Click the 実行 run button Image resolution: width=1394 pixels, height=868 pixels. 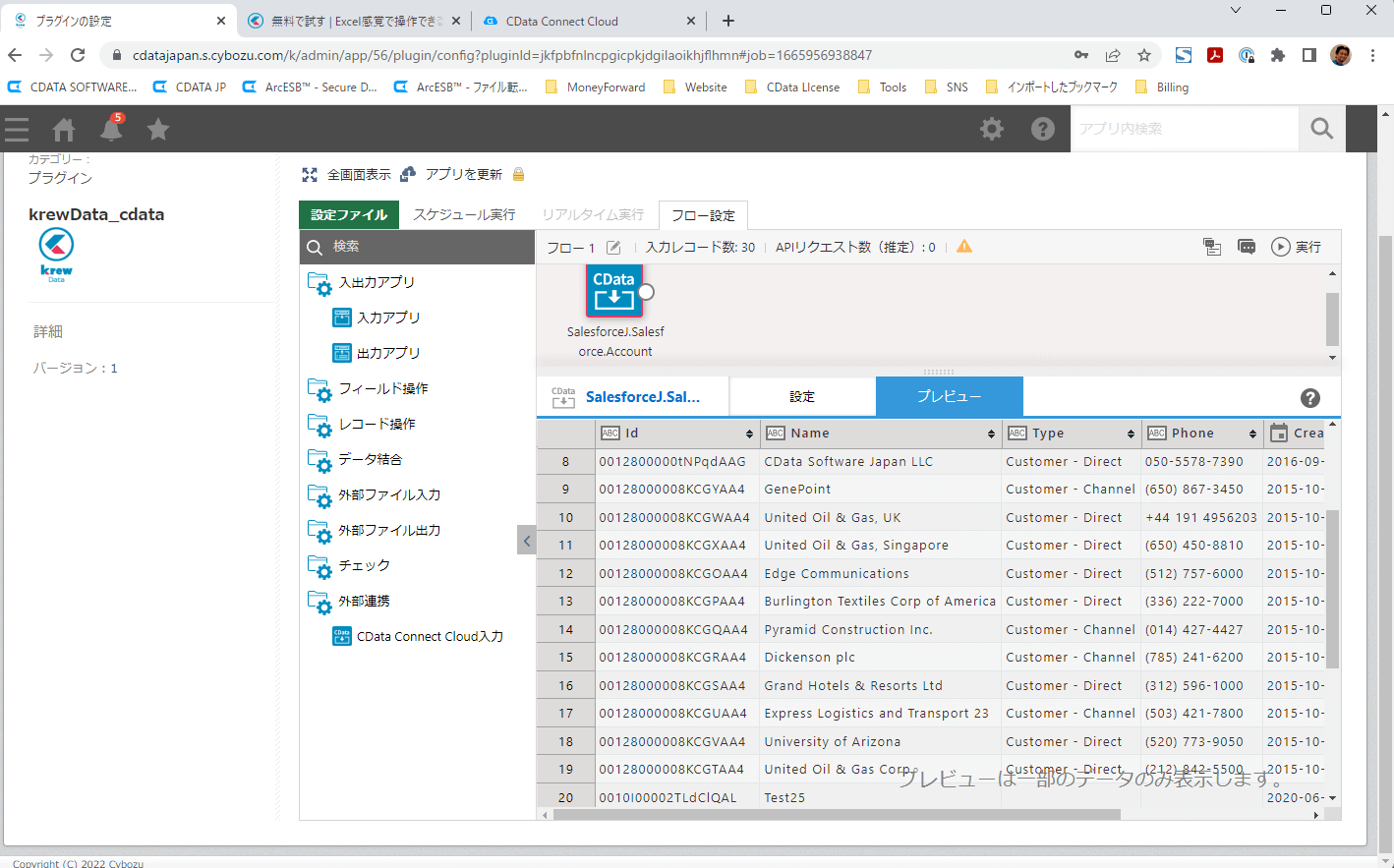pos(1297,247)
